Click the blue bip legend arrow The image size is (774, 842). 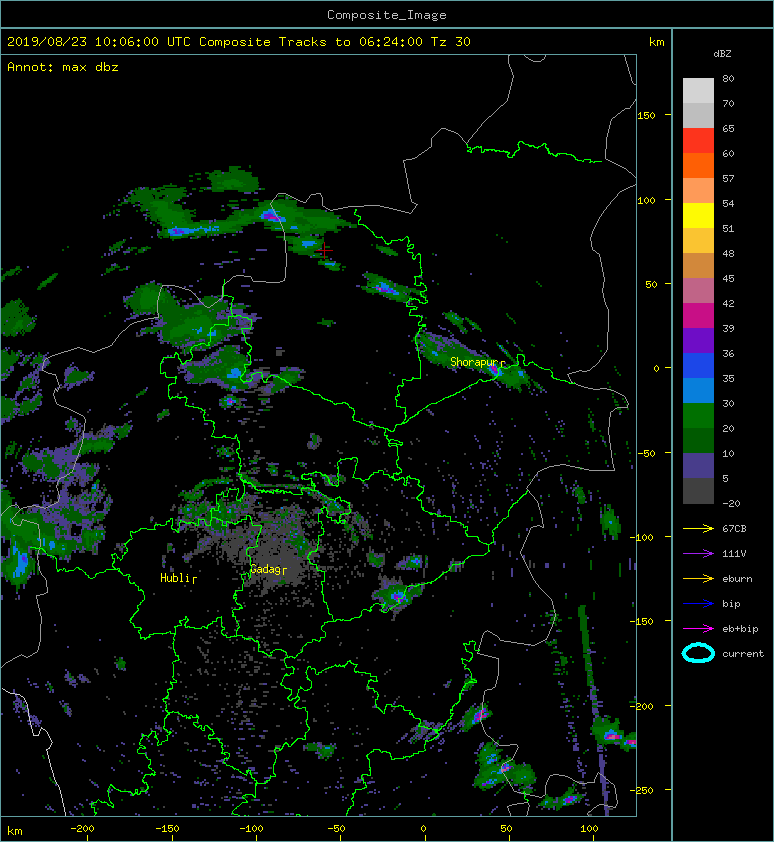coord(698,604)
